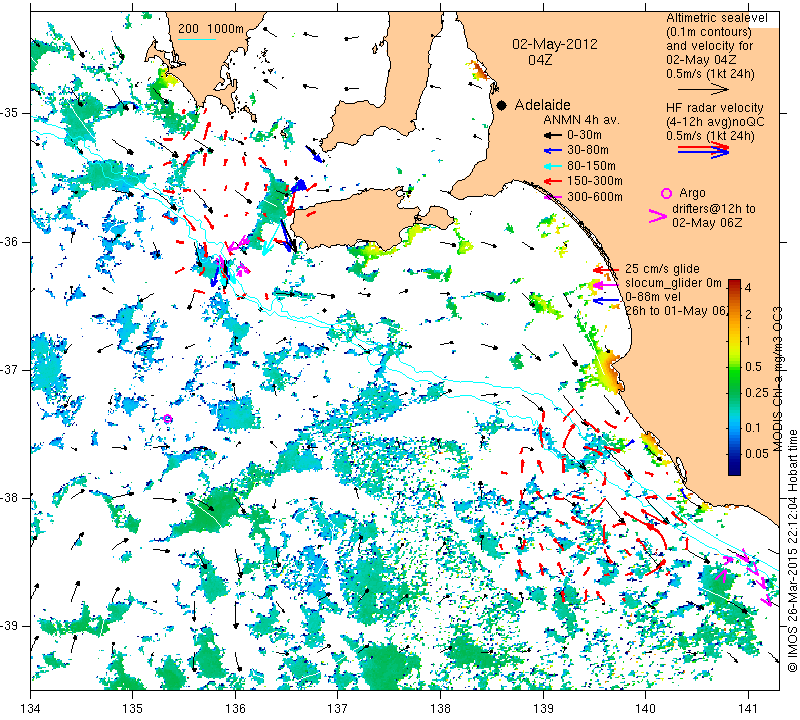This screenshot has height=720, width=800.
Task: Click the '2' tick on the colour bar
Action: (x=748, y=314)
